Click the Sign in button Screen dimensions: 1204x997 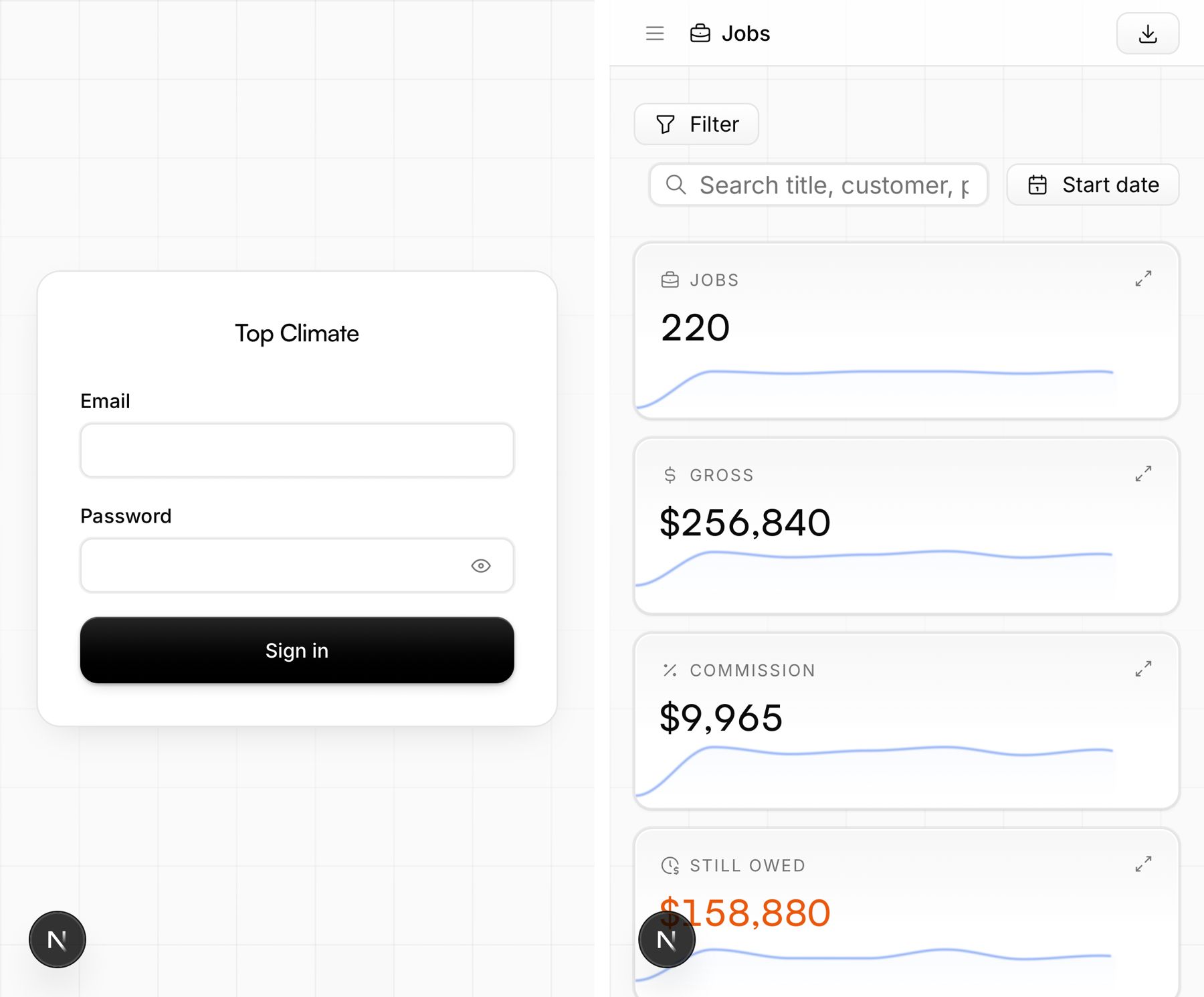(x=297, y=650)
